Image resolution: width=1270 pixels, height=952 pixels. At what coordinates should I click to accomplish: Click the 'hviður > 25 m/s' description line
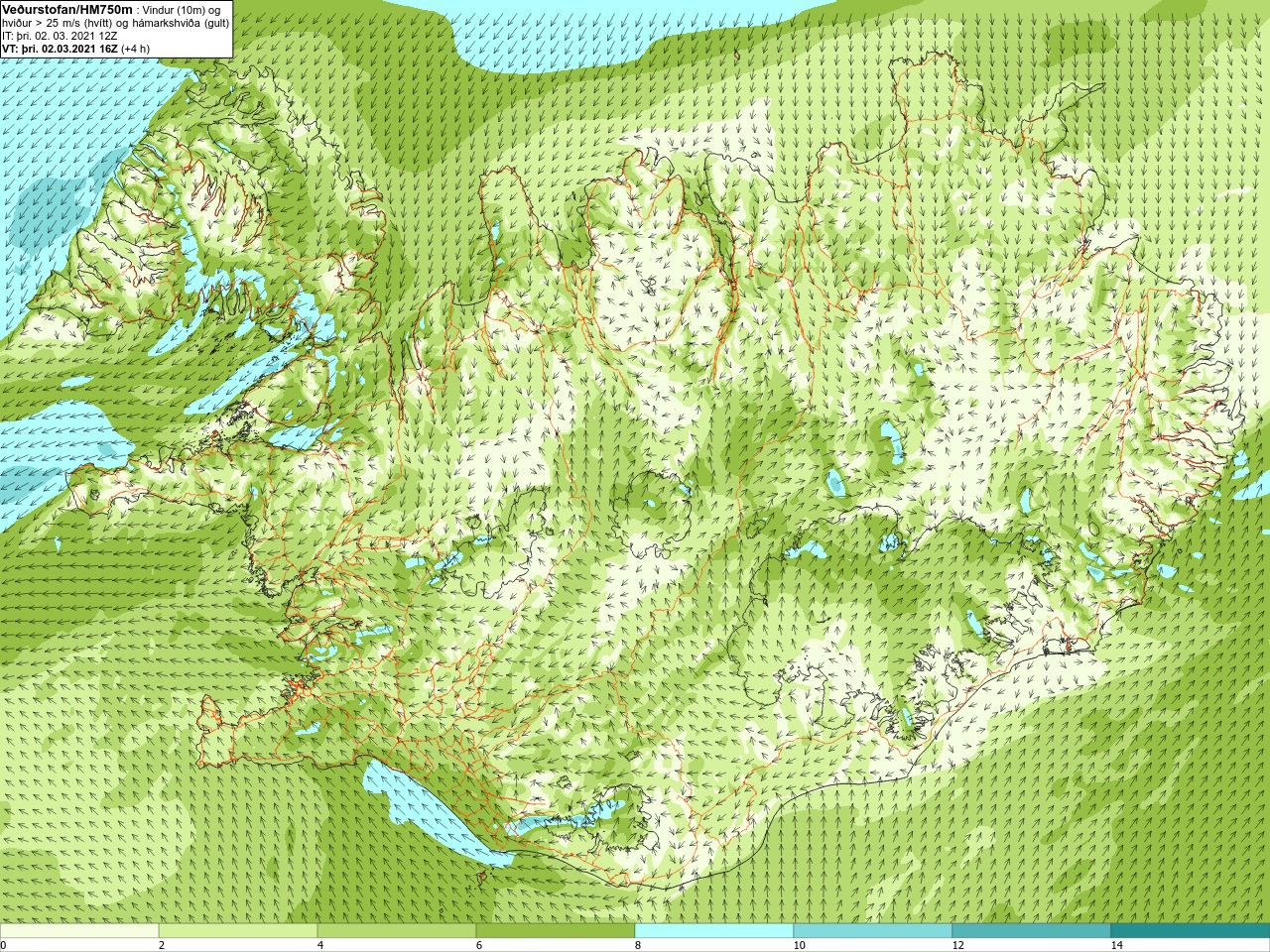tap(115, 23)
